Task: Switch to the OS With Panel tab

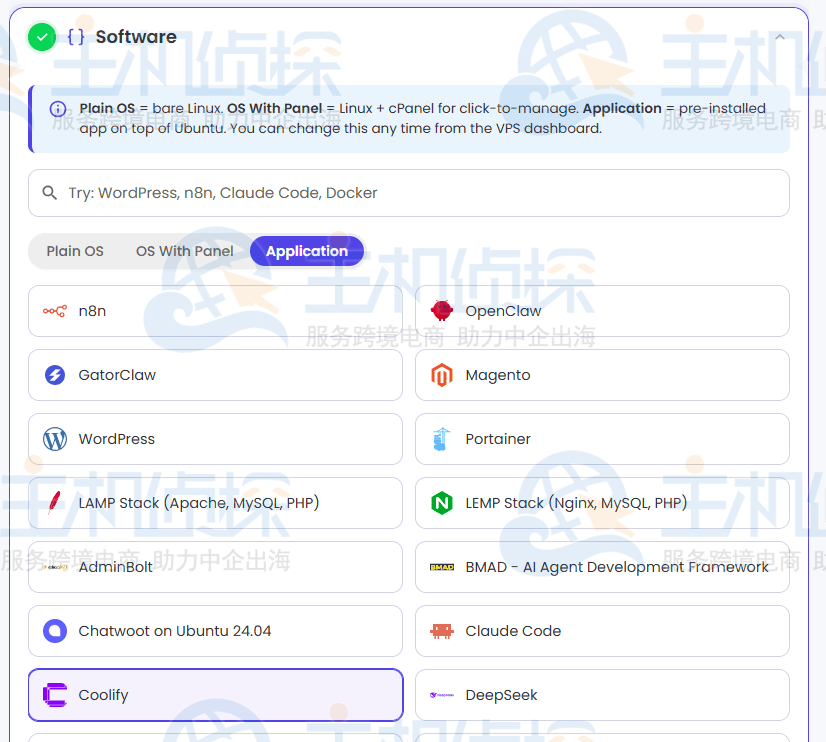Action: (184, 251)
